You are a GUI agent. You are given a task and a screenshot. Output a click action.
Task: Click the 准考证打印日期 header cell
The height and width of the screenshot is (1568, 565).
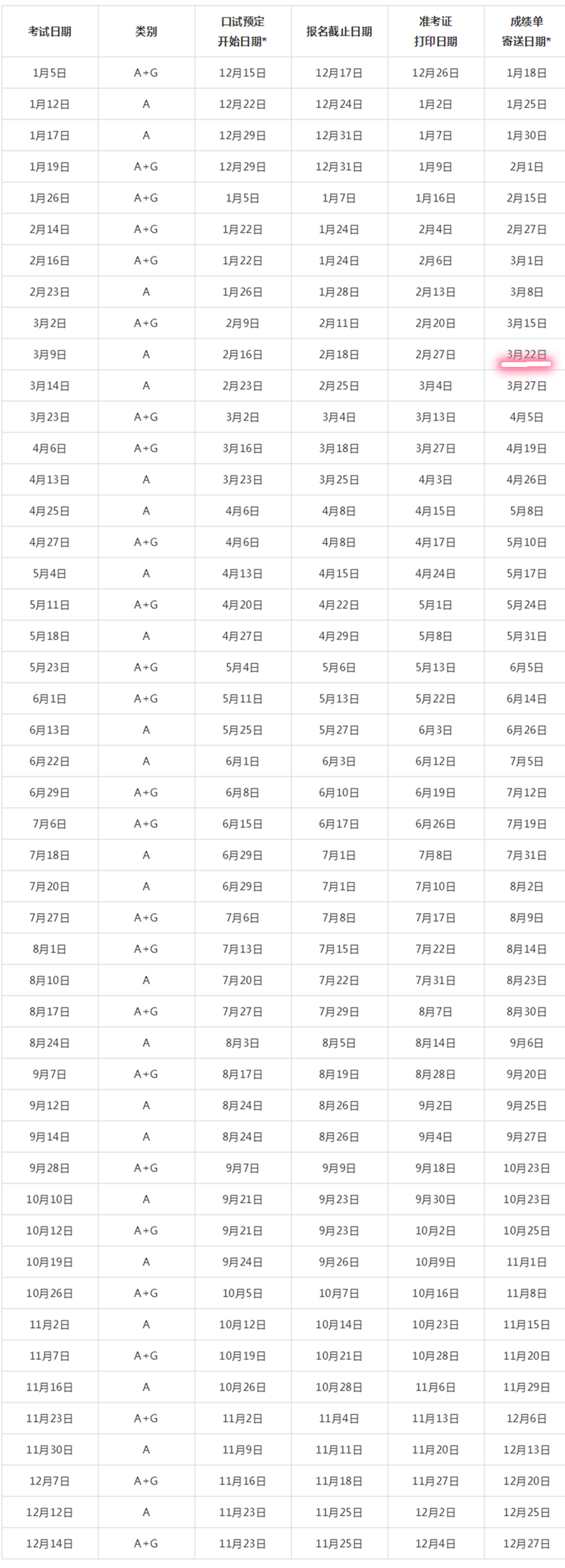point(435,31)
